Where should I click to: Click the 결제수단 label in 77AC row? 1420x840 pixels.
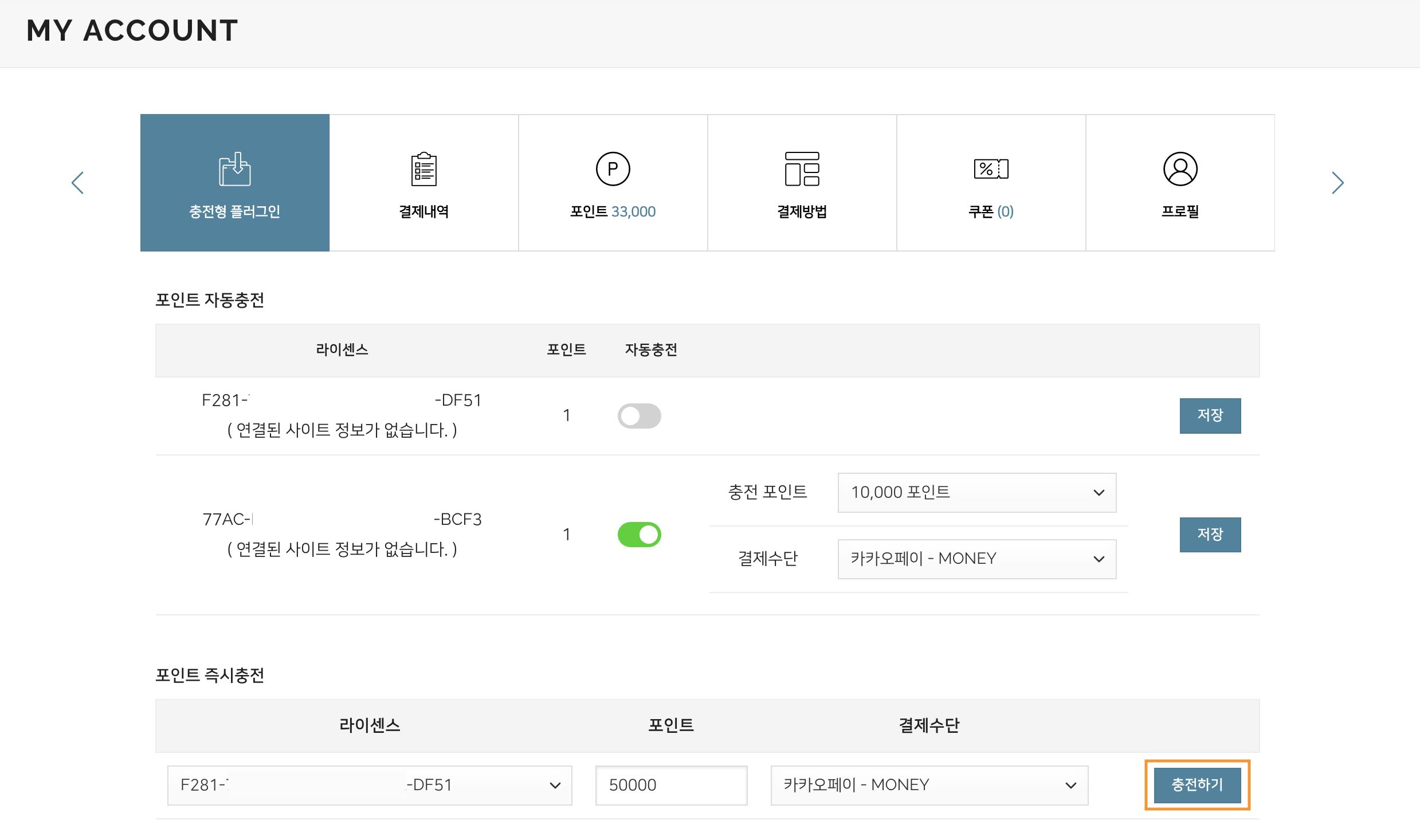(x=768, y=559)
